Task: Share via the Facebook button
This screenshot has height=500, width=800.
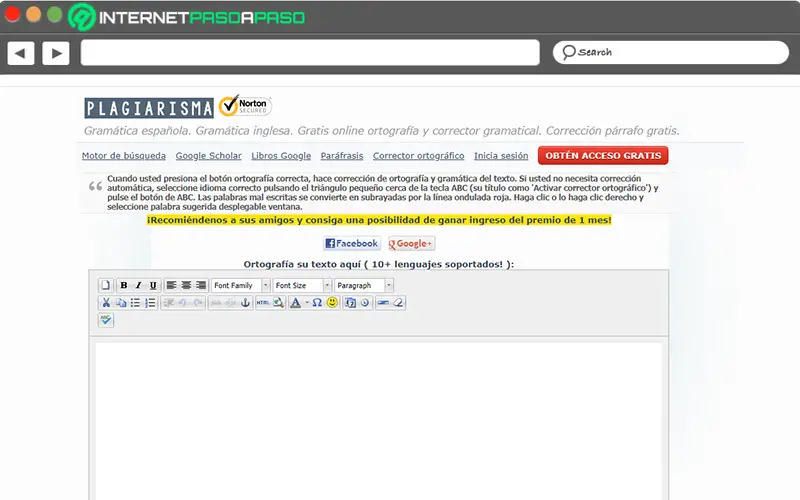Action: pos(352,243)
